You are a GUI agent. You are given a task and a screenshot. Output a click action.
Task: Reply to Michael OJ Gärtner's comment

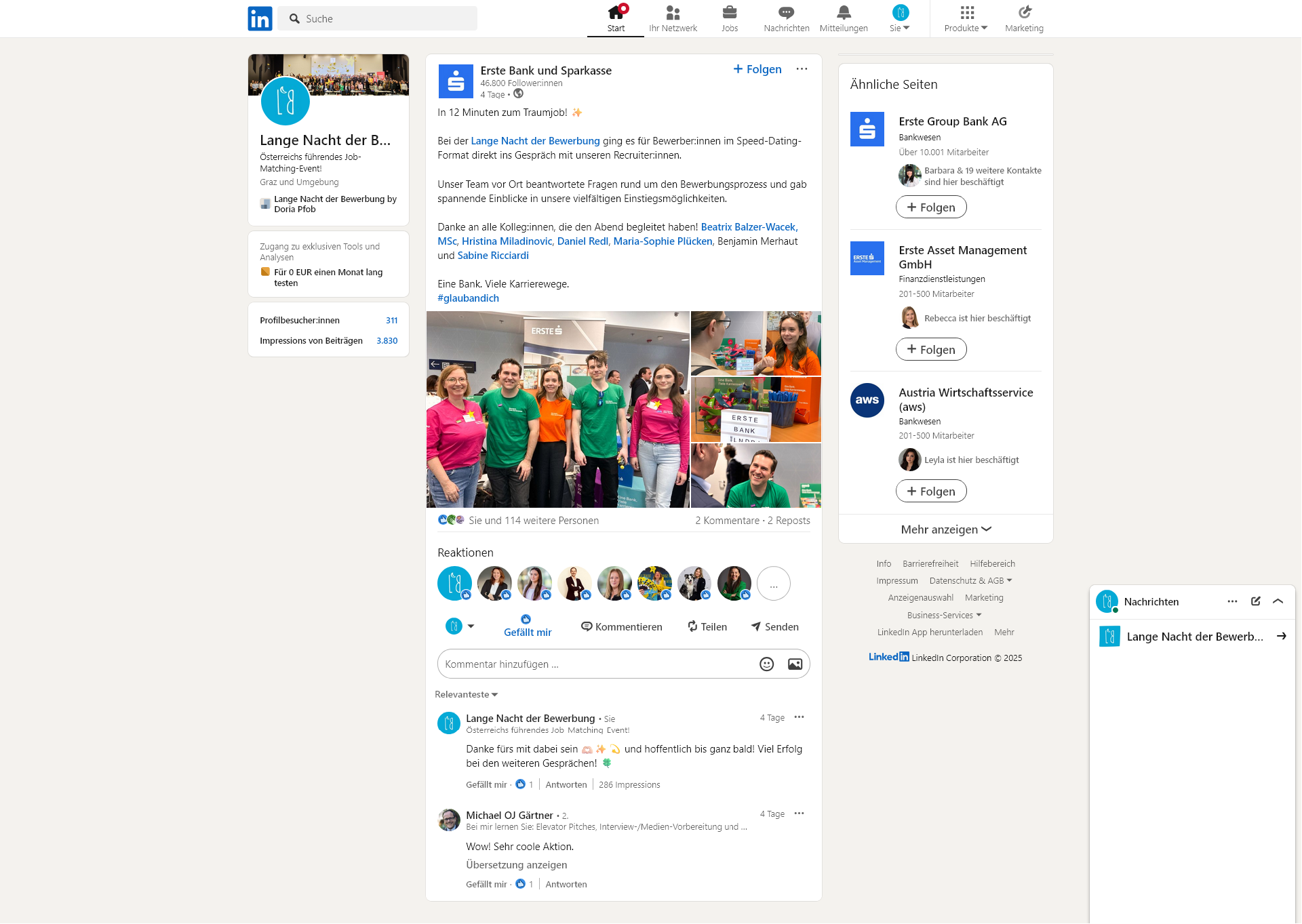point(566,885)
